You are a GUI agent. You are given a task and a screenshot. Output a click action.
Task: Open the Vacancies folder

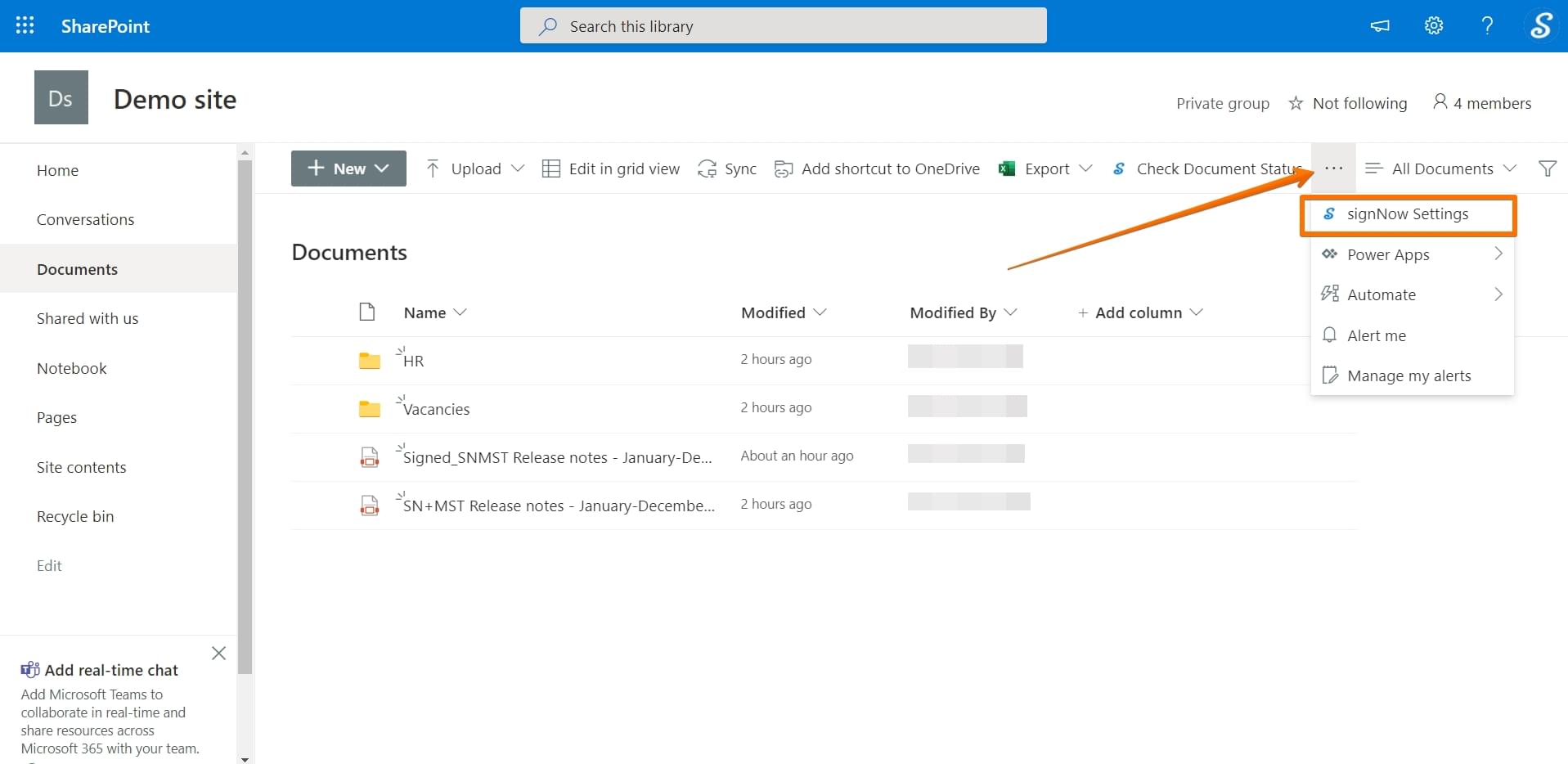(436, 409)
